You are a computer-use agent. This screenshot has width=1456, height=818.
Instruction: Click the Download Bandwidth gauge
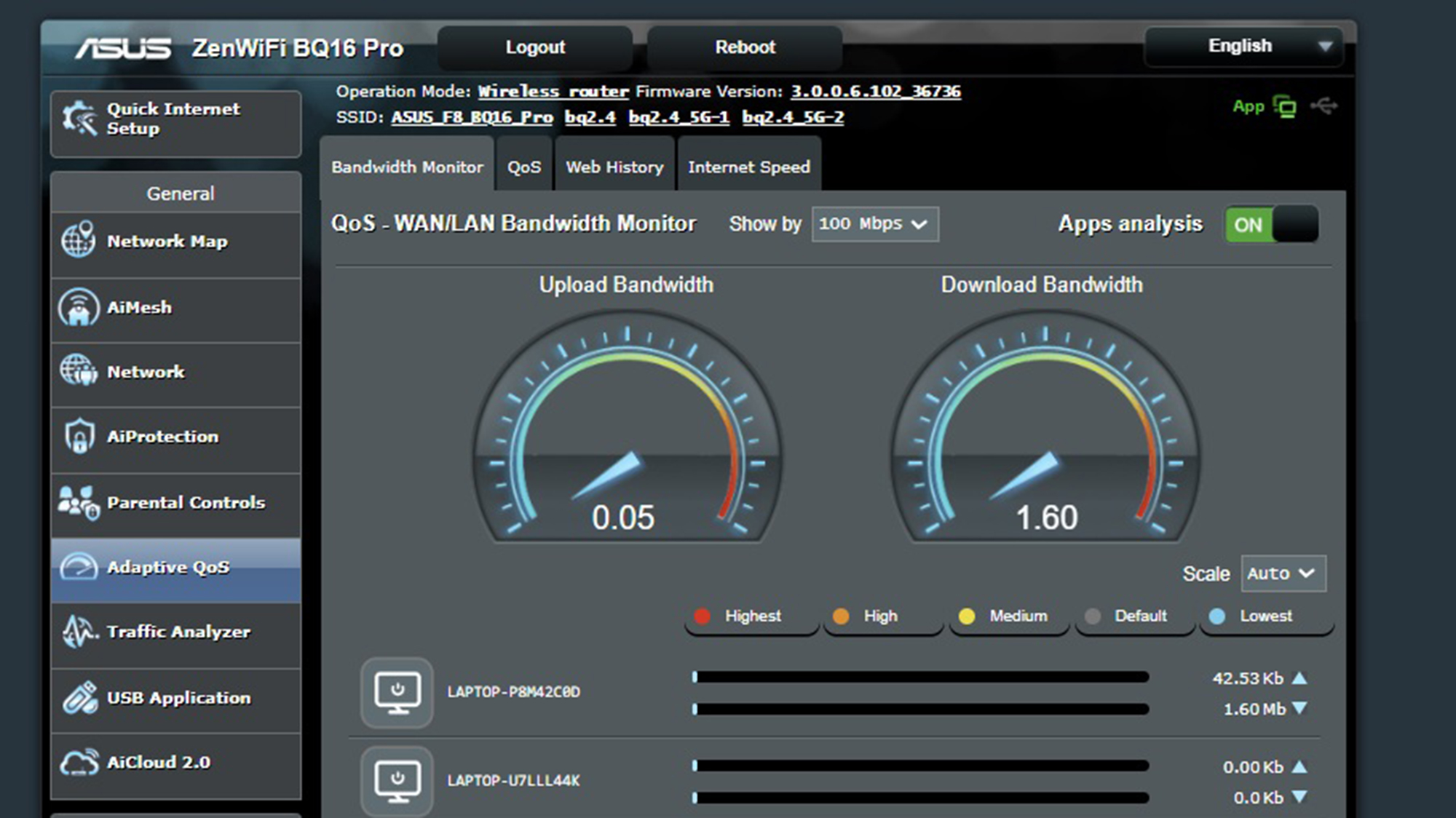(1045, 427)
